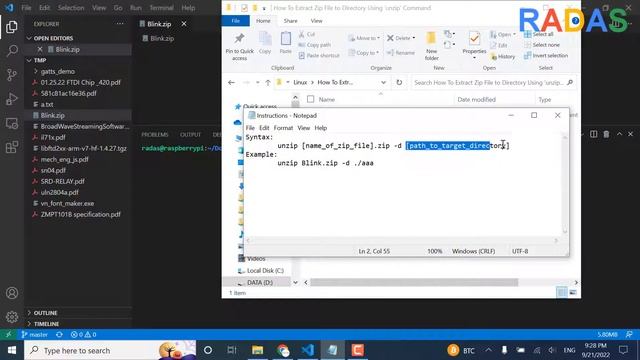The width and height of the screenshot is (640, 360).
Task: Close the Blink.zip editor tab
Action: [184, 24]
